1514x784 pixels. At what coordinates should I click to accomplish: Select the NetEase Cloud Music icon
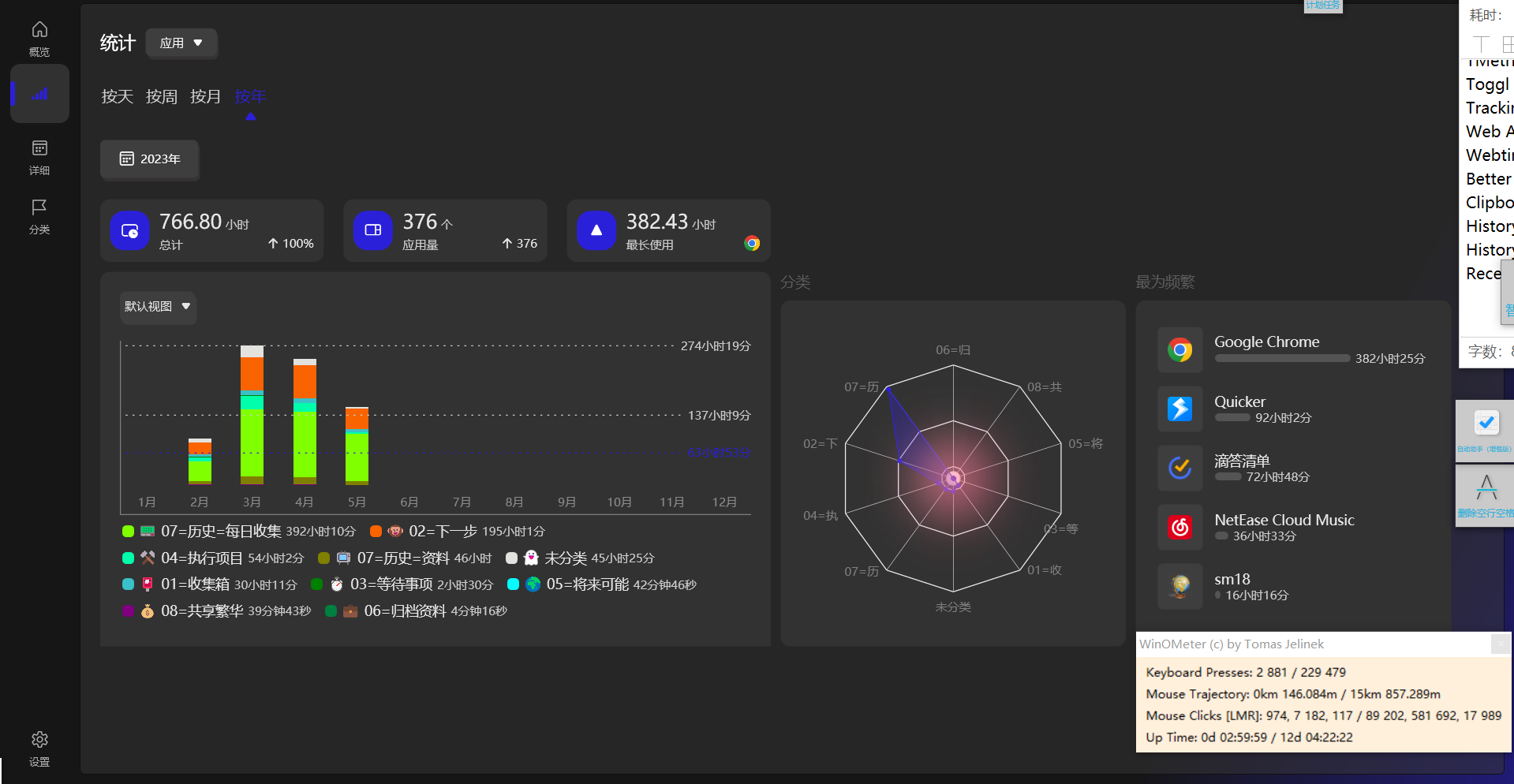click(1179, 527)
